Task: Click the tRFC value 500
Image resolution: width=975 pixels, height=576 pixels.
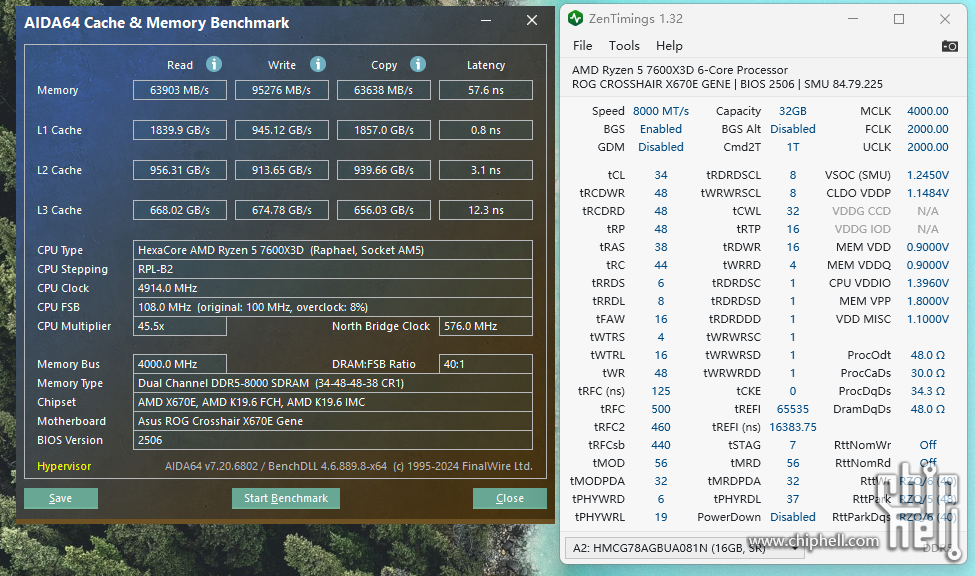Action: tap(661, 409)
